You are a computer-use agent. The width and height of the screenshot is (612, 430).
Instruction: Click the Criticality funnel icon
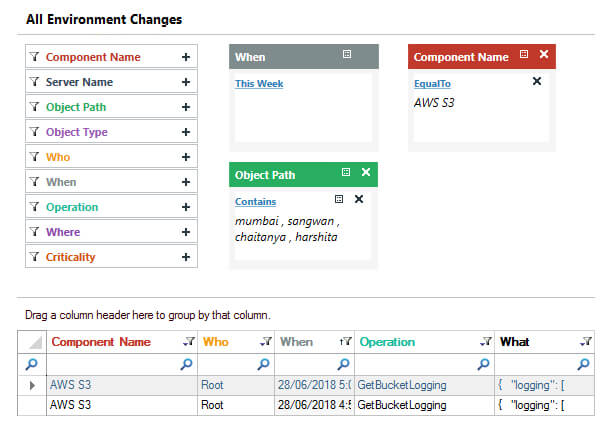coord(34,256)
